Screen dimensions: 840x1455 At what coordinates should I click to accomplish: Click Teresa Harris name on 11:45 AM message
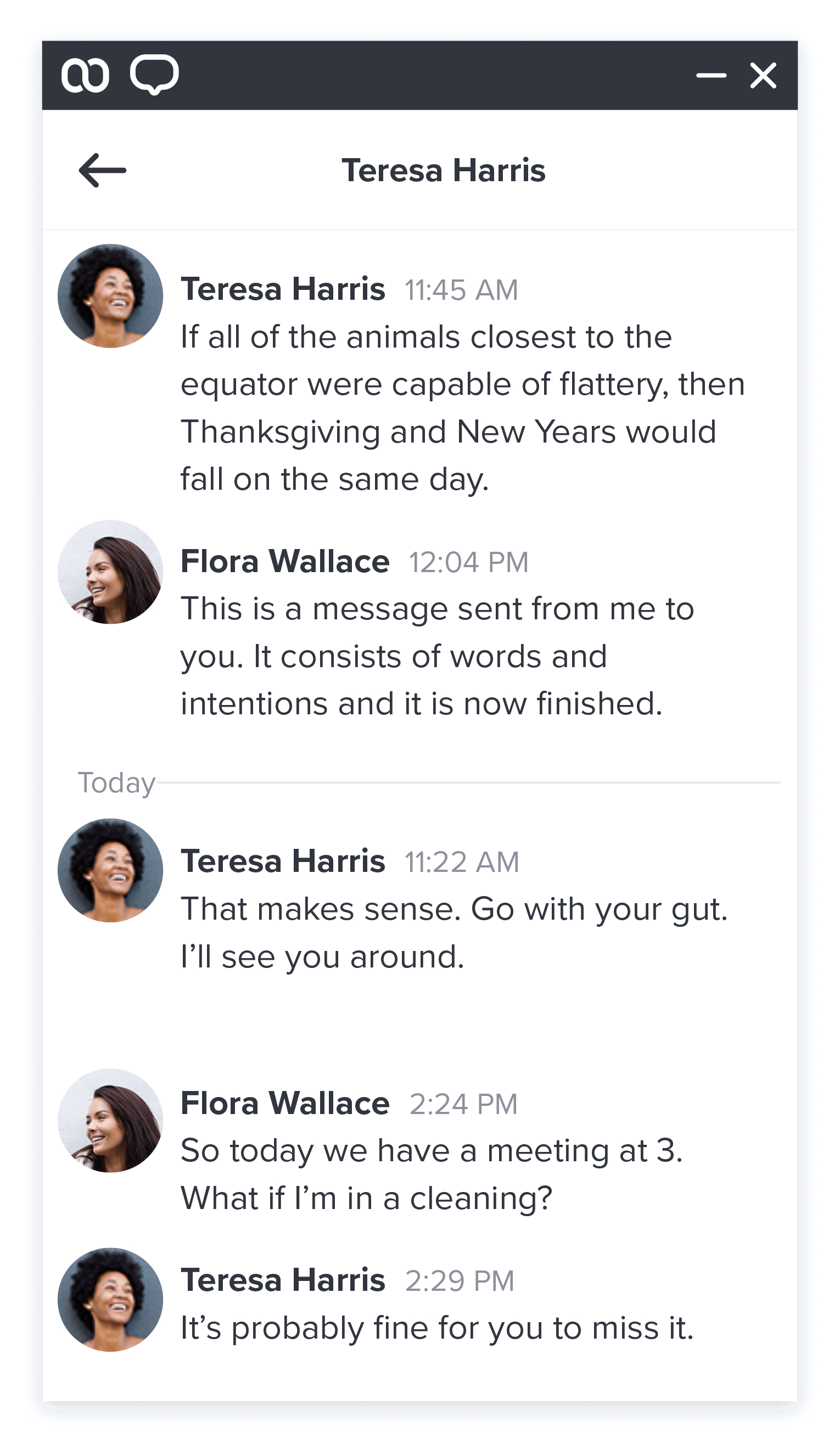click(283, 289)
